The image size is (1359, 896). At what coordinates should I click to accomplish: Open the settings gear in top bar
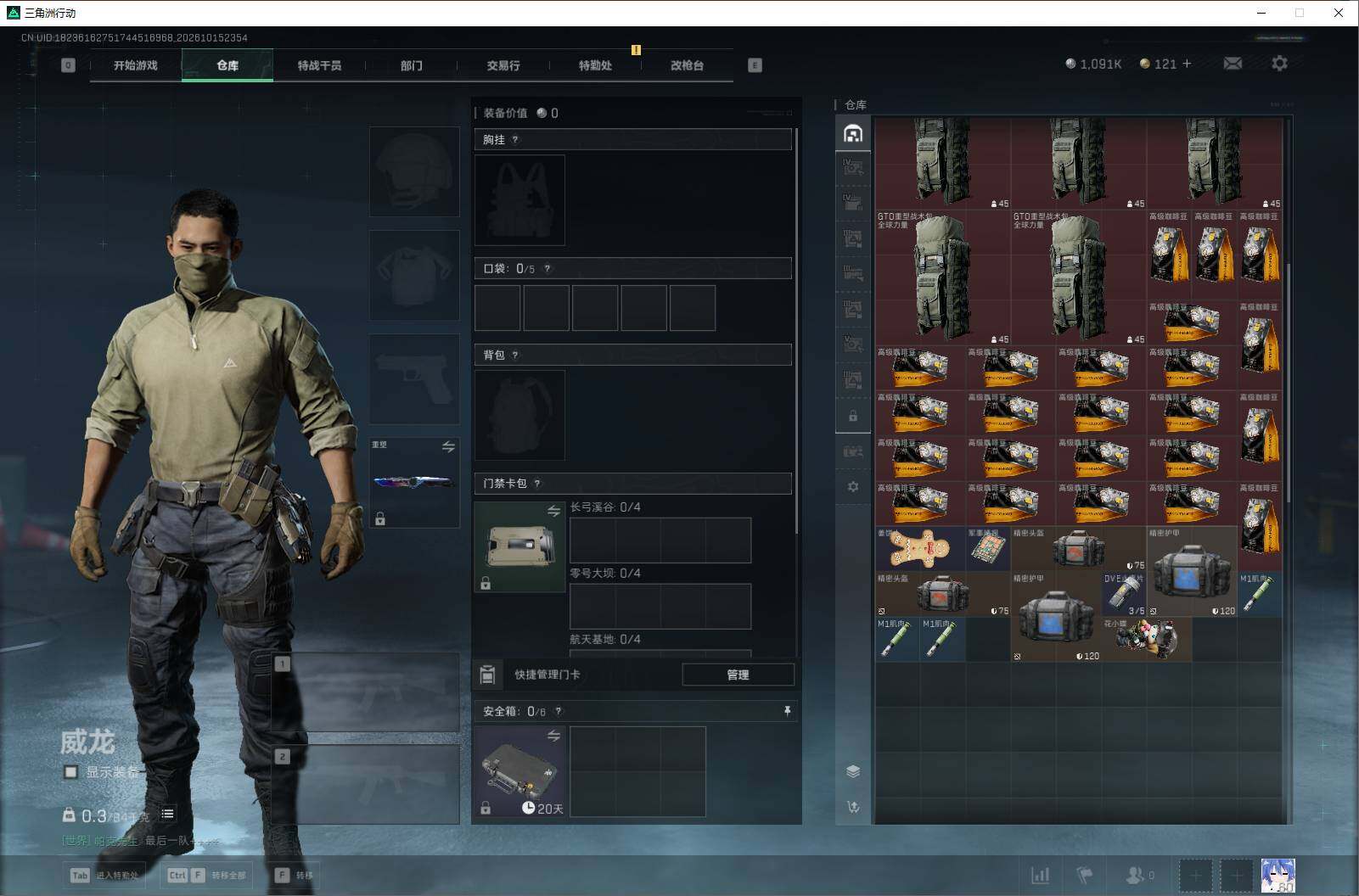click(1279, 64)
